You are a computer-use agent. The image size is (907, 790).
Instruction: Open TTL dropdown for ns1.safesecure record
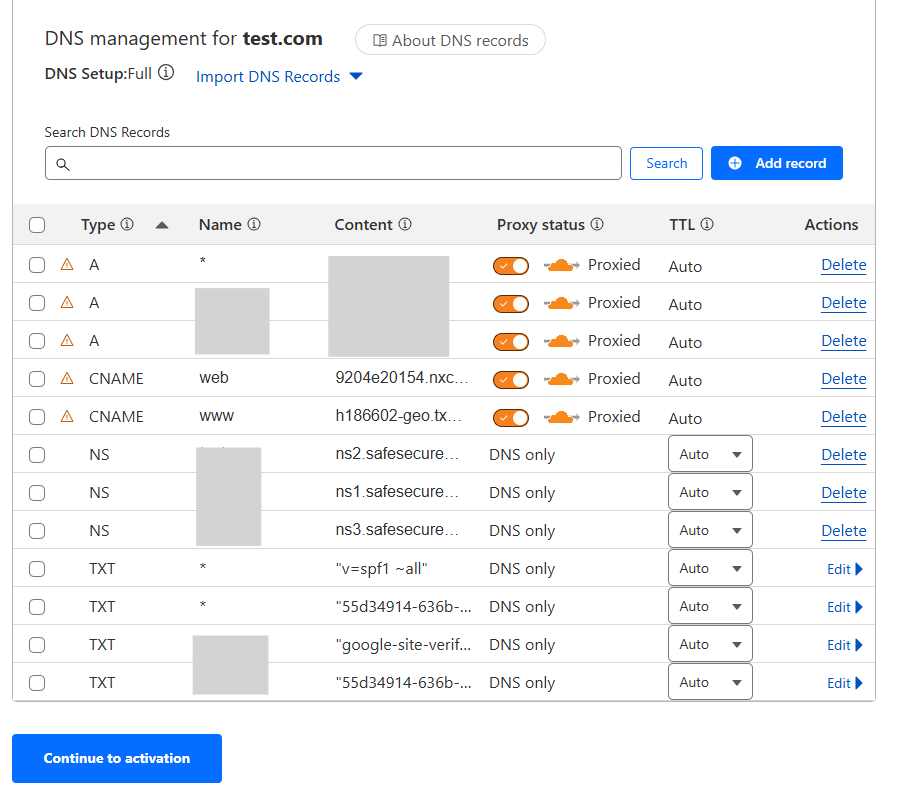pyautogui.click(x=710, y=492)
